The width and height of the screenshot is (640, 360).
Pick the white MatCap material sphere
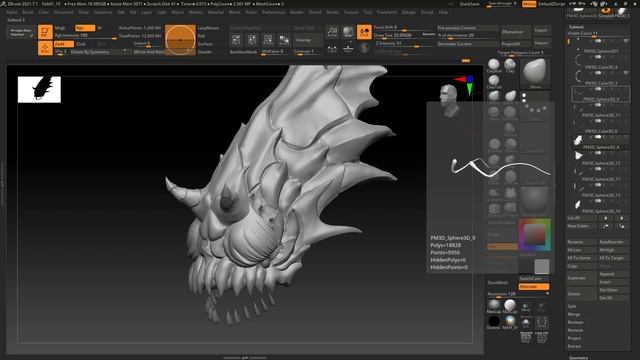click(510, 305)
